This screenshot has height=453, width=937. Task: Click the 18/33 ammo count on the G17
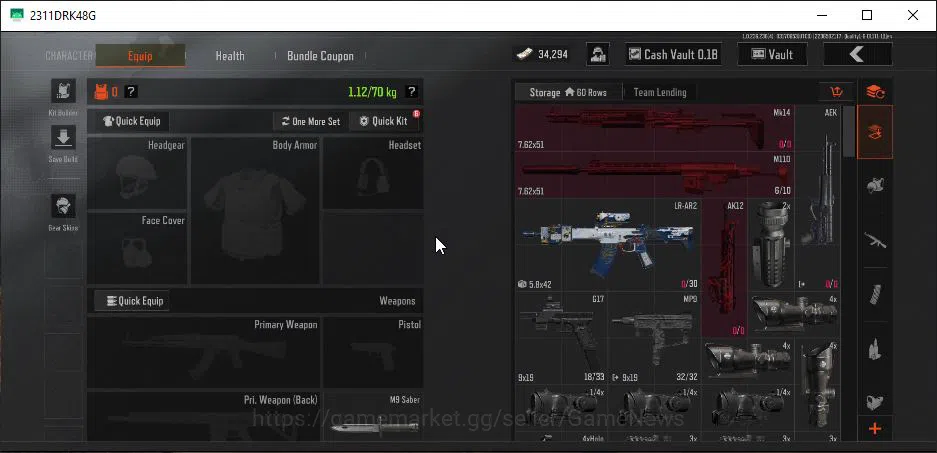click(x=593, y=378)
